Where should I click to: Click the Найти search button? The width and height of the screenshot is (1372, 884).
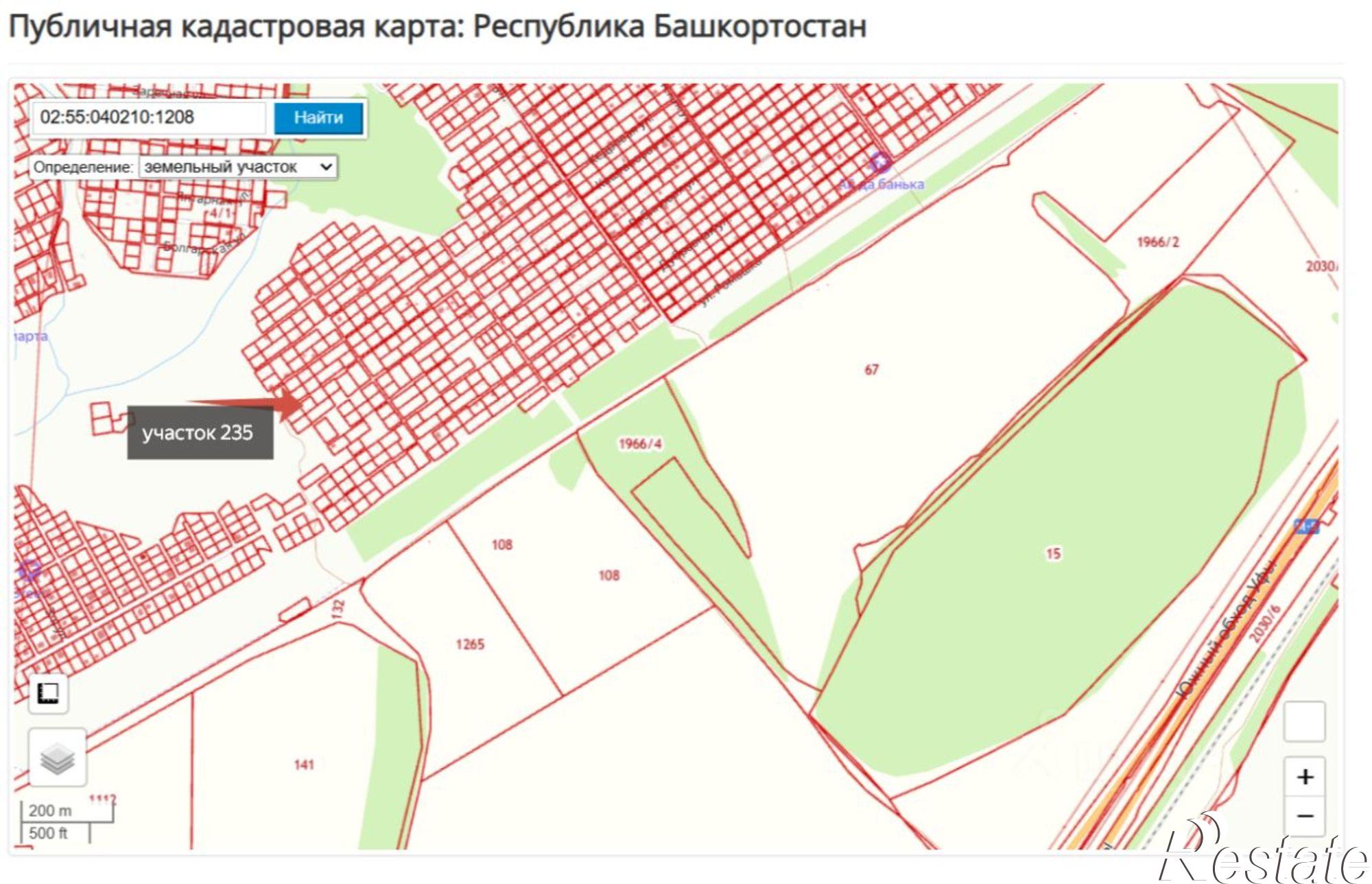(318, 118)
